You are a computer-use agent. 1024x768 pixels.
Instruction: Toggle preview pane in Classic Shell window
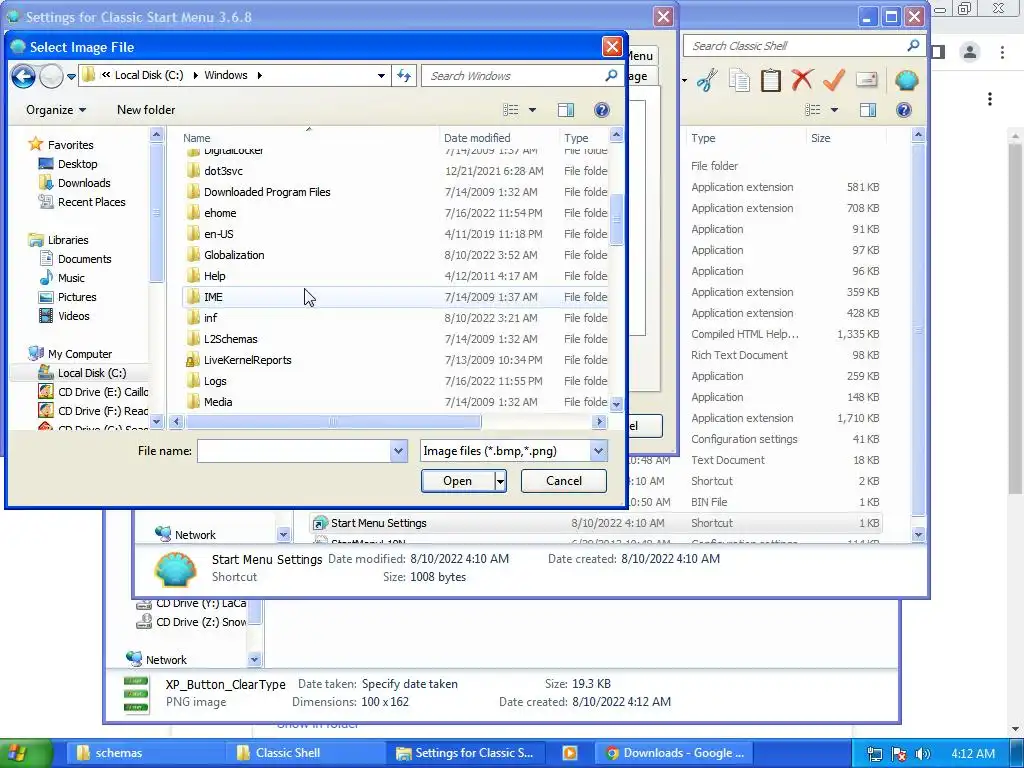868,110
